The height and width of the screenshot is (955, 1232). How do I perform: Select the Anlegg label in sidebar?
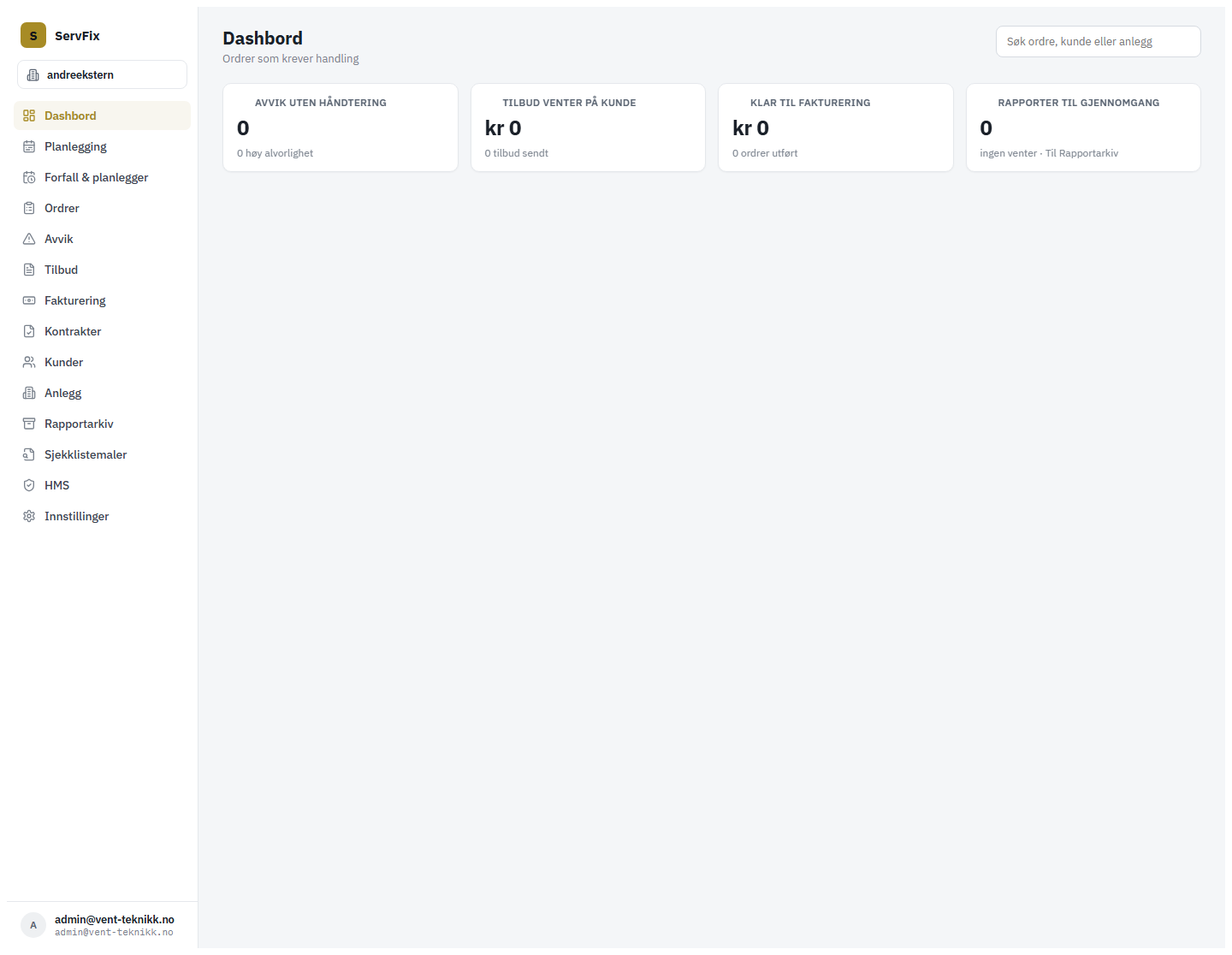click(x=63, y=393)
